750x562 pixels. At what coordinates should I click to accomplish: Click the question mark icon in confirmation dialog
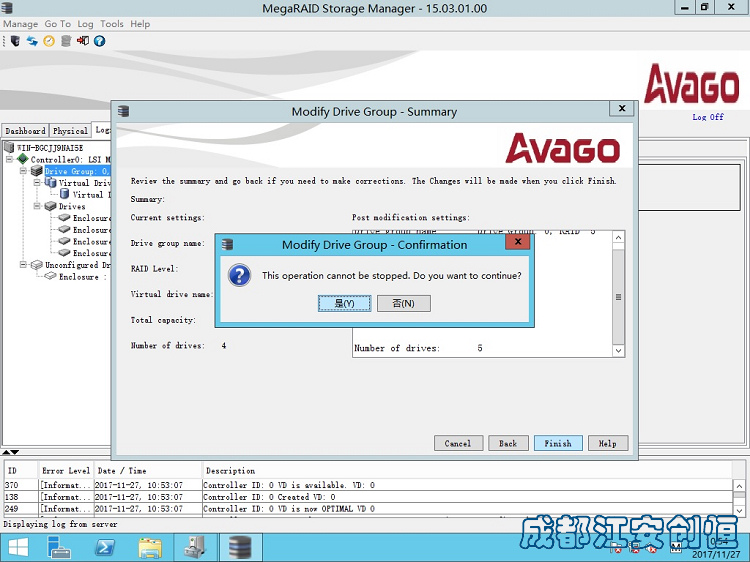[240, 275]
